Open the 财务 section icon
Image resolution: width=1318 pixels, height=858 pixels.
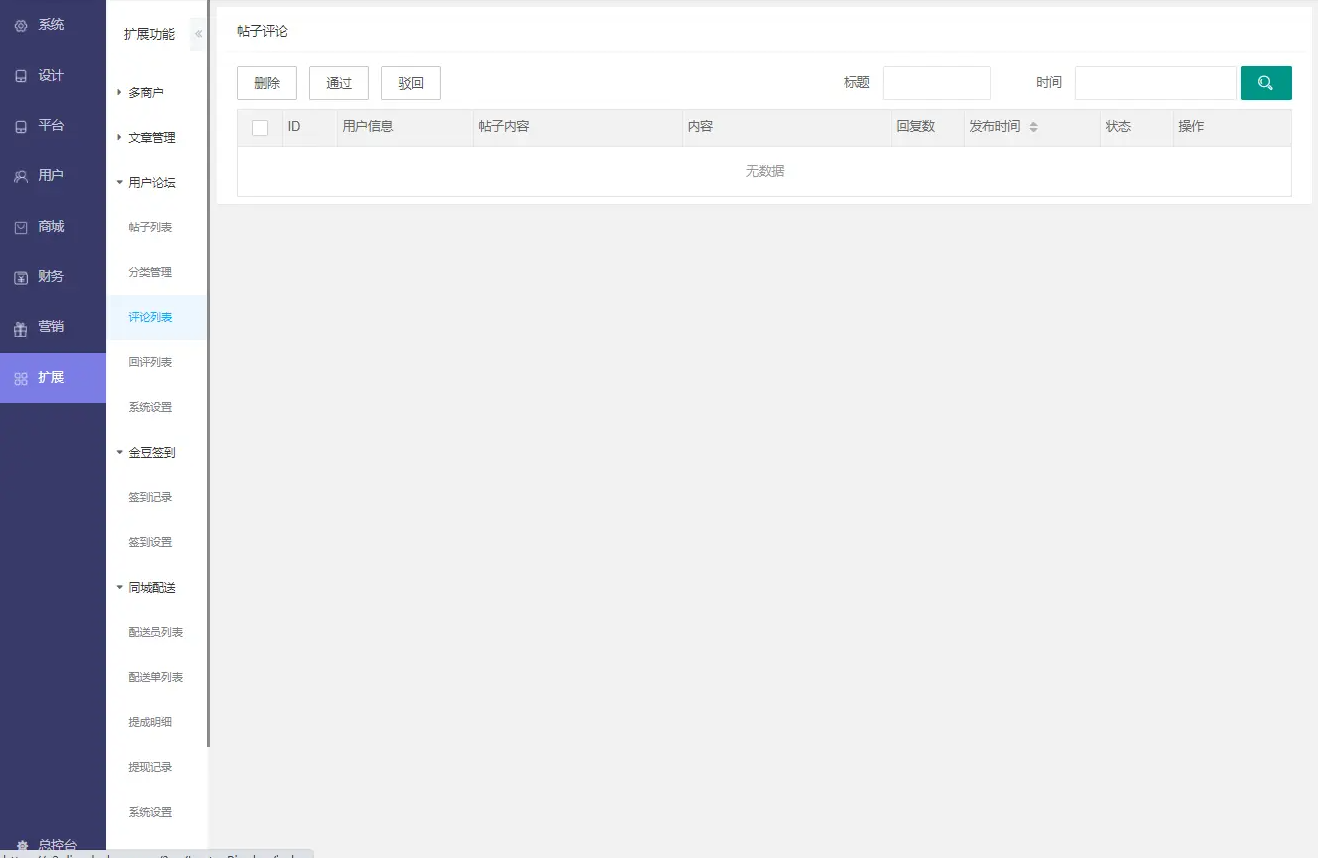point(21,277)
